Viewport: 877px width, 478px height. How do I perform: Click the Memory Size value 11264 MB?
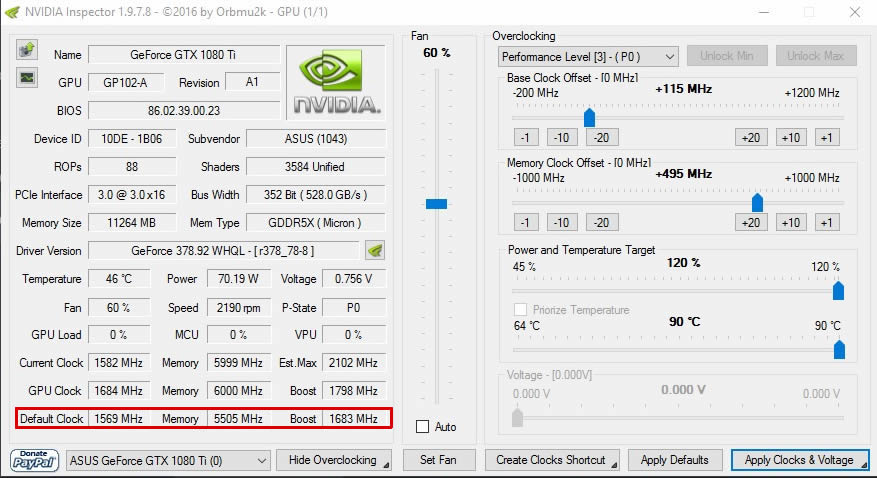point(132,223)
